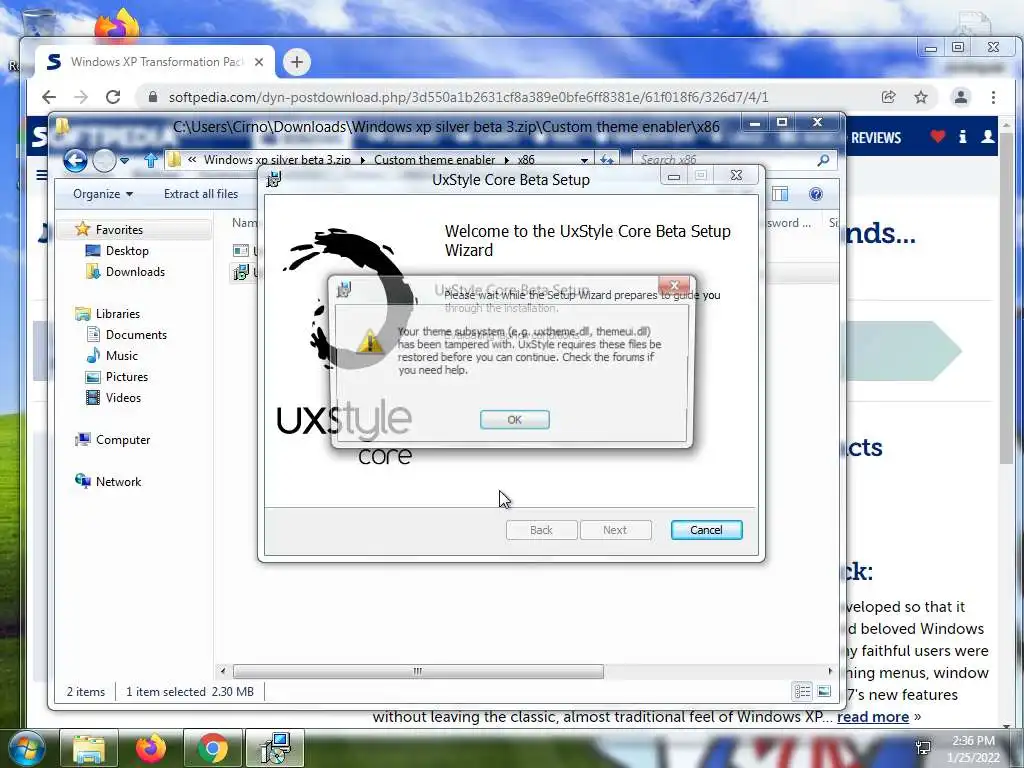Open a new Chrome tab with plus
Viewport: 1024px width, 768px height.
pyautogui.click(x=296, y=62)
